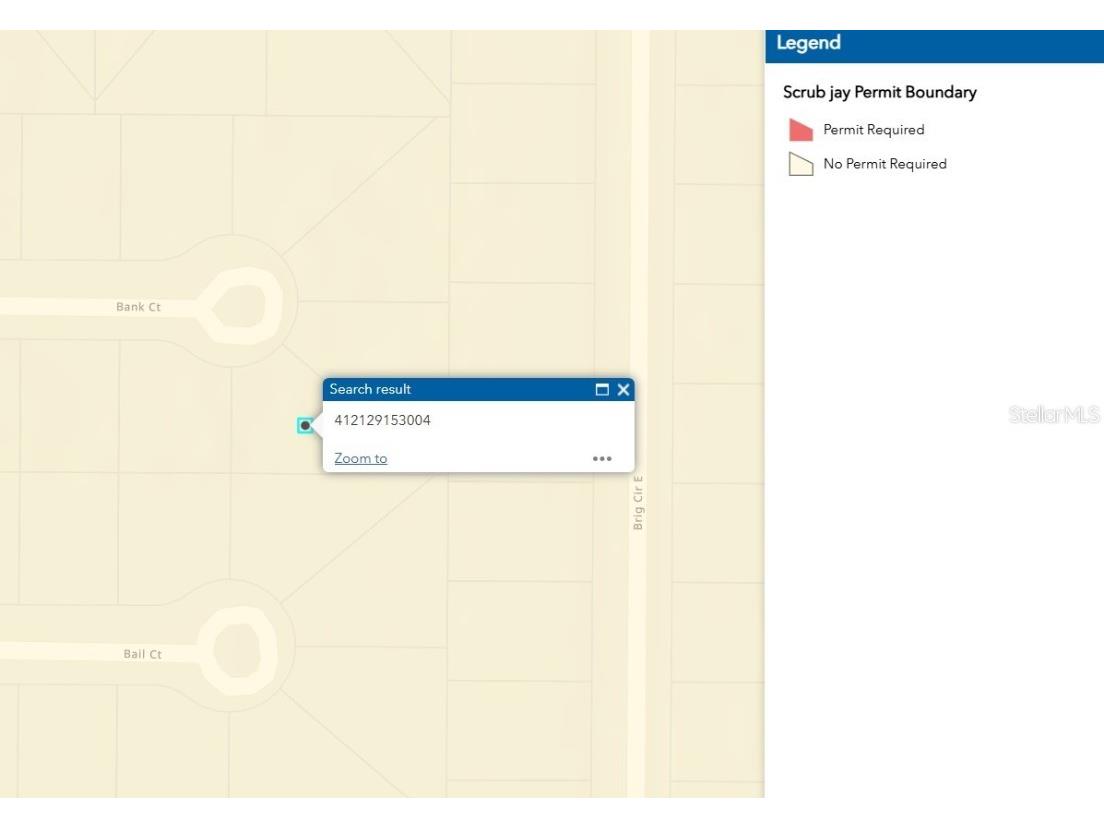This screenshot has width=1104, height=828.
Task: Select the Bail Ct street label
Action: tap(142, 654)
